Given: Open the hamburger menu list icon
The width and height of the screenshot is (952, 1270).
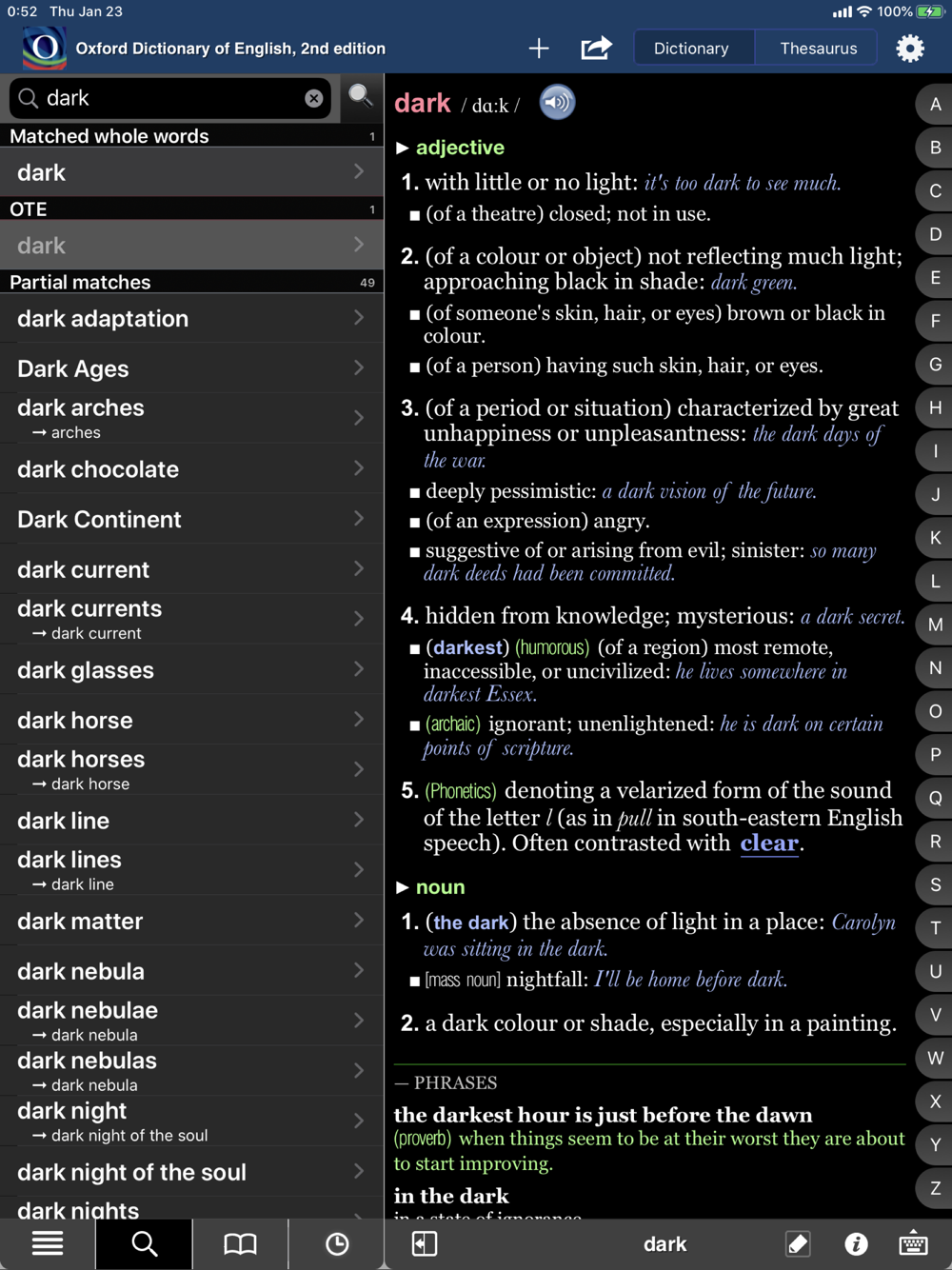Looking at the screenshot, I should 48,1243.
